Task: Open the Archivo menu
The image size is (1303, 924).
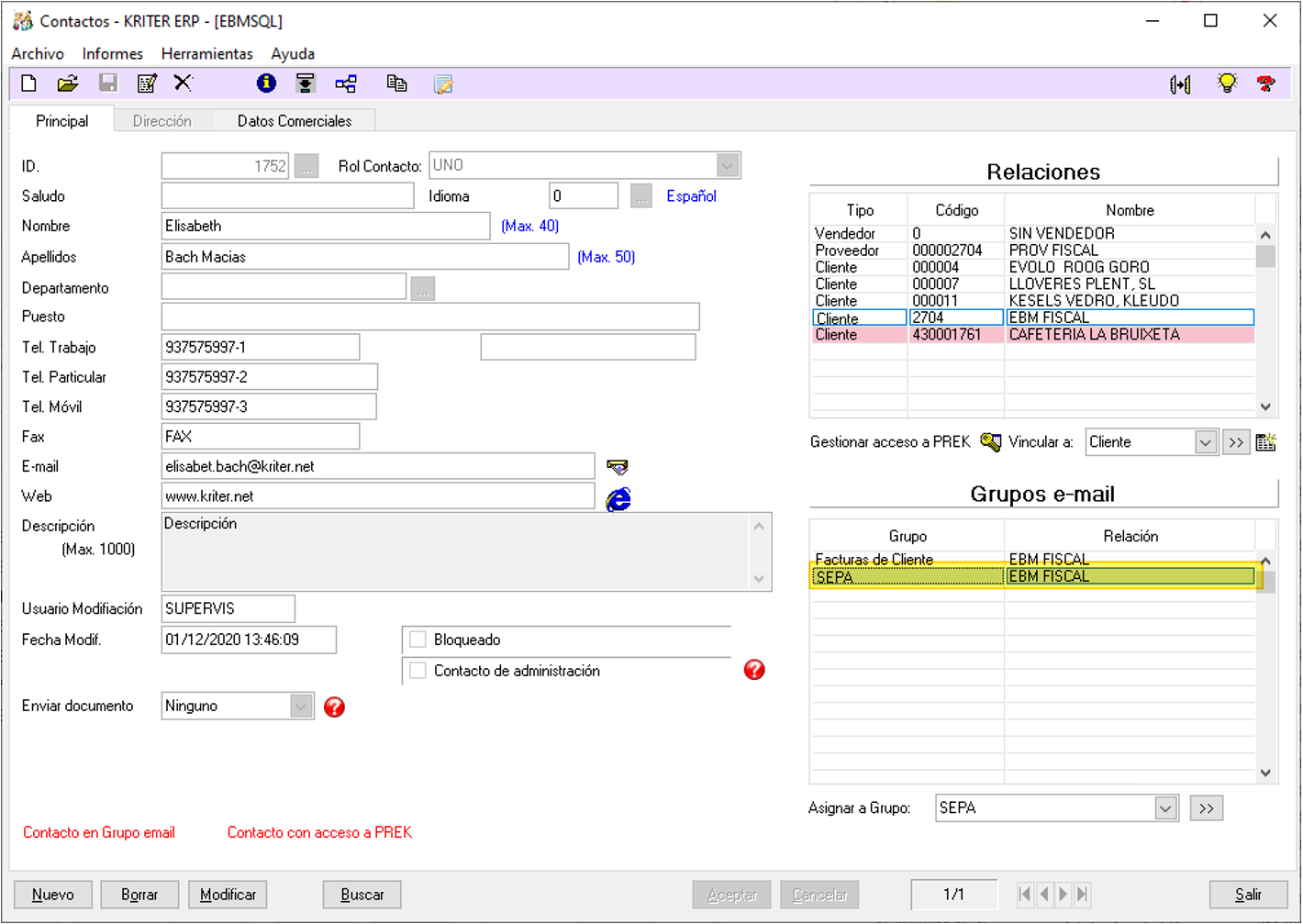Action: pyautogui.click(x=38, y=54)
